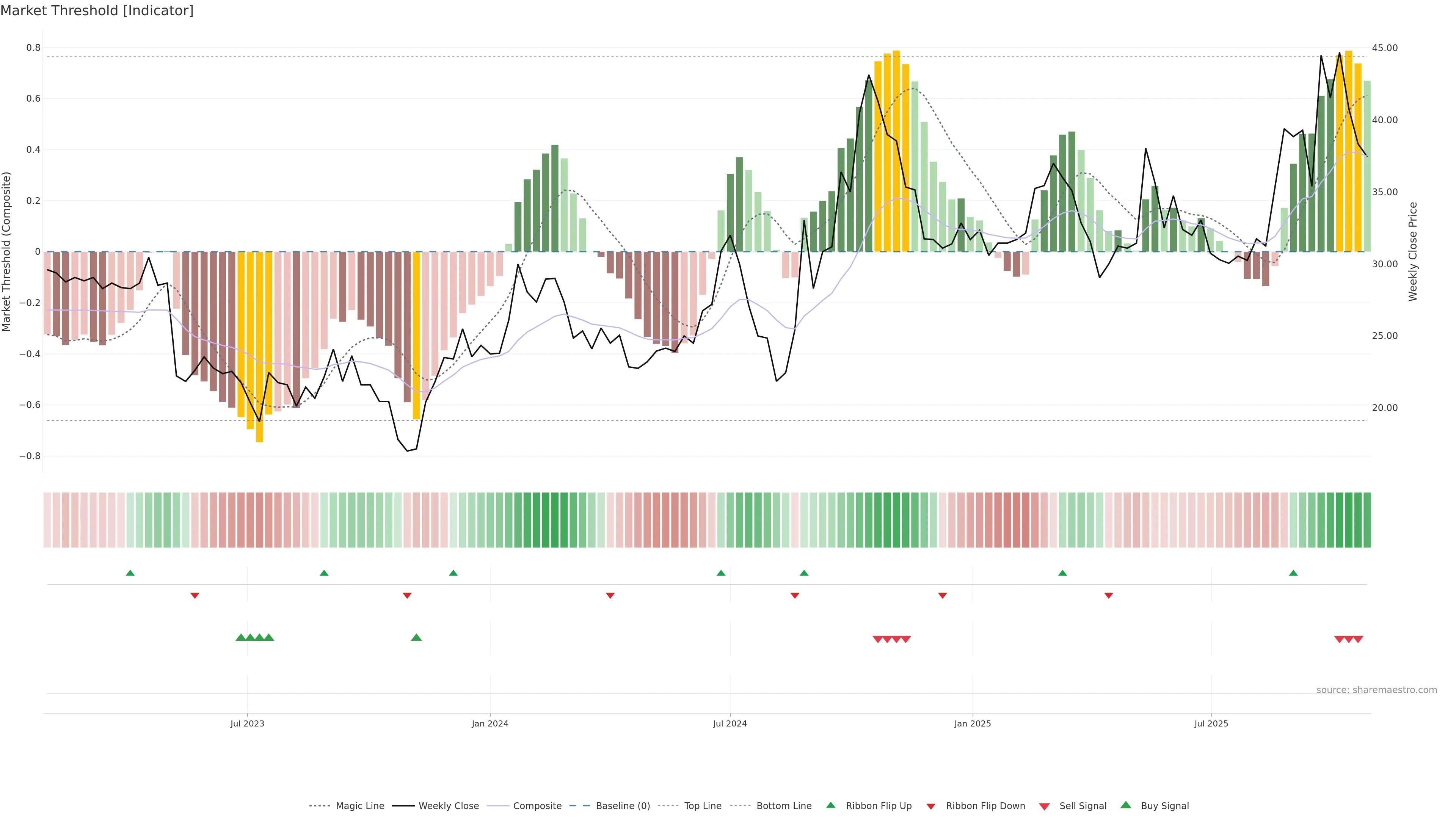
Task: Select the leftmost green ribbon flip up triangle marker
Action: (x=130, y=573)
